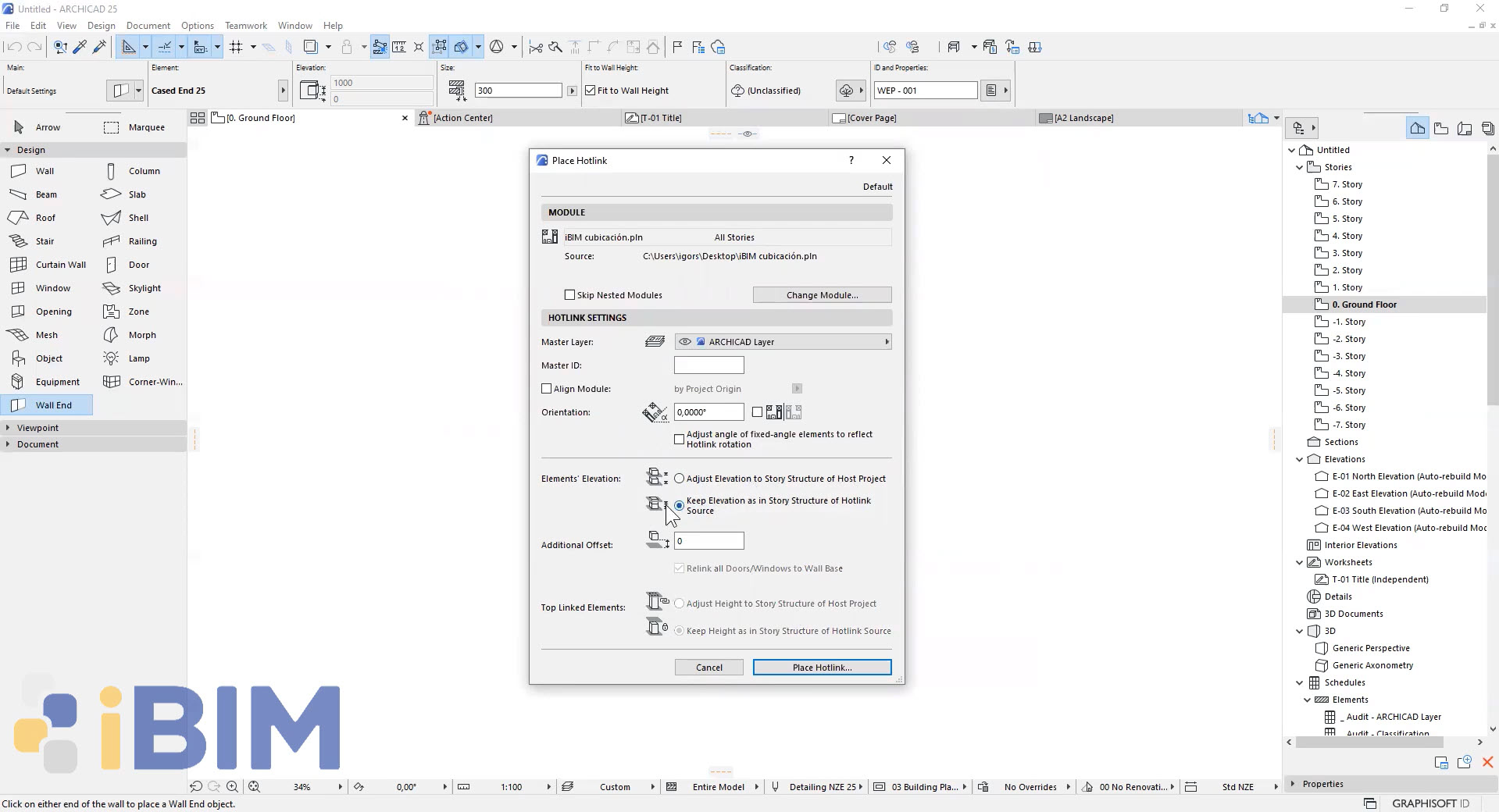Select Adjust Elevation to Story Structure radio button
This screenshot has width=1499, height=812.
(679, 479)
